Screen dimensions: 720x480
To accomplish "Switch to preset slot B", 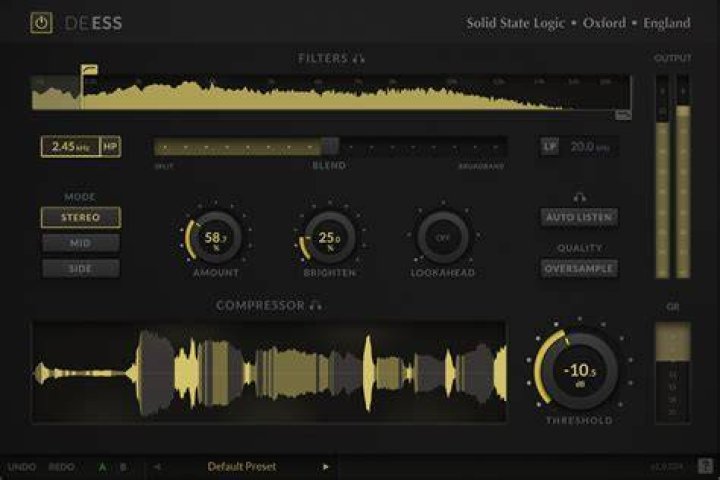I will point(123,467).
